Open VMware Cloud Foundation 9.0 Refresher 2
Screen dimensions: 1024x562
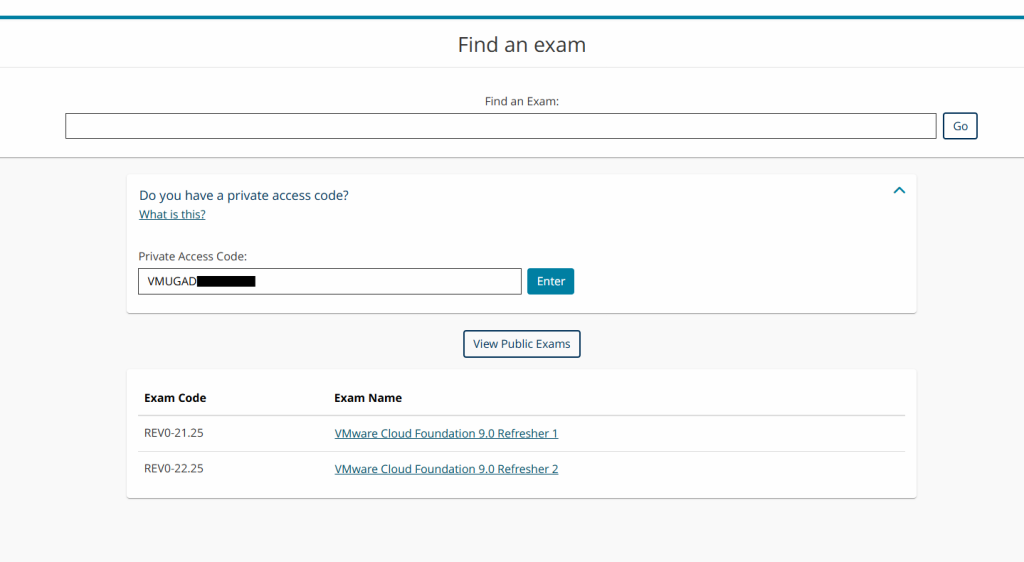446,469
